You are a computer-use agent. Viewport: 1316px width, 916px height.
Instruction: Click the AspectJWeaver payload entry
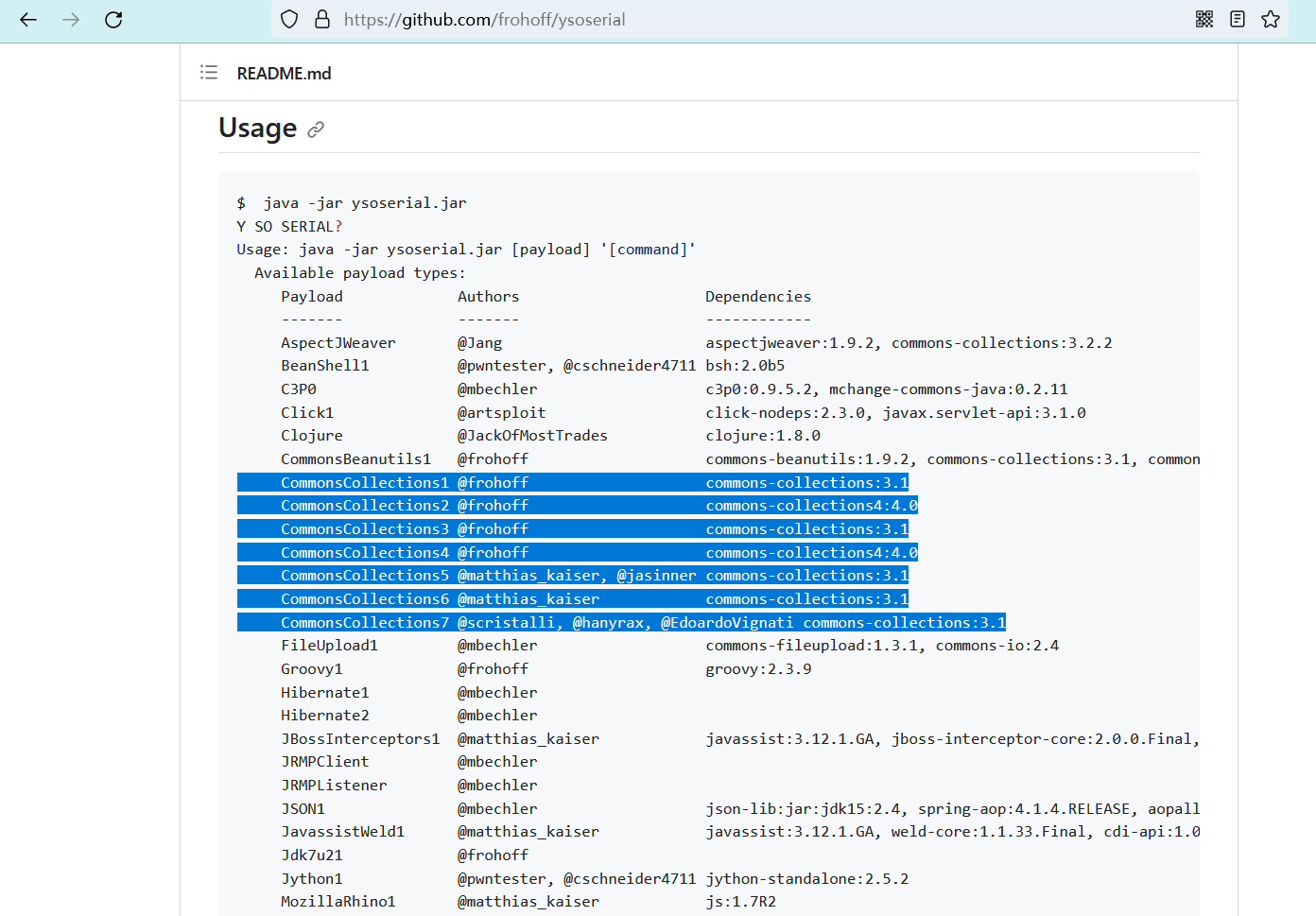(338, 343)
